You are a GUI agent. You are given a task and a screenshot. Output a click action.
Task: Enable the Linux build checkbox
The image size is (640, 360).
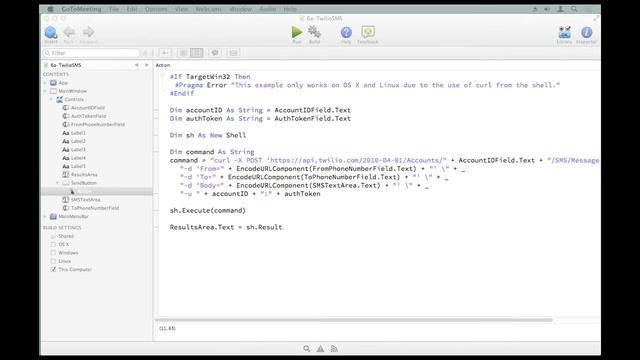tap(53, 261)
